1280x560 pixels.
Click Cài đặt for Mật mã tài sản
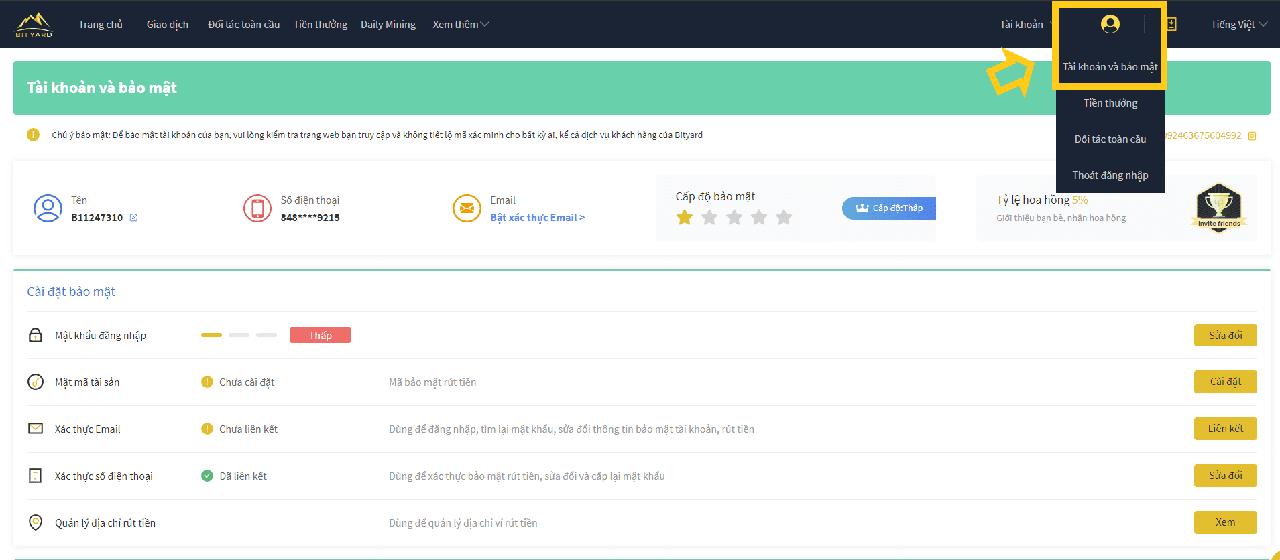pyautogui.click(x=1225, y=382)
